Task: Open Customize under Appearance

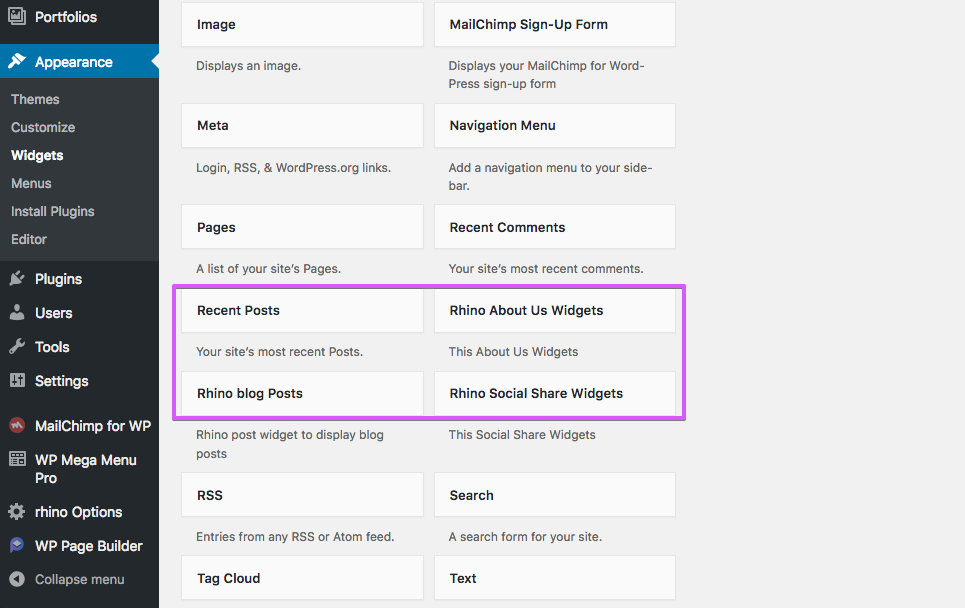Action: click(43, 127)
